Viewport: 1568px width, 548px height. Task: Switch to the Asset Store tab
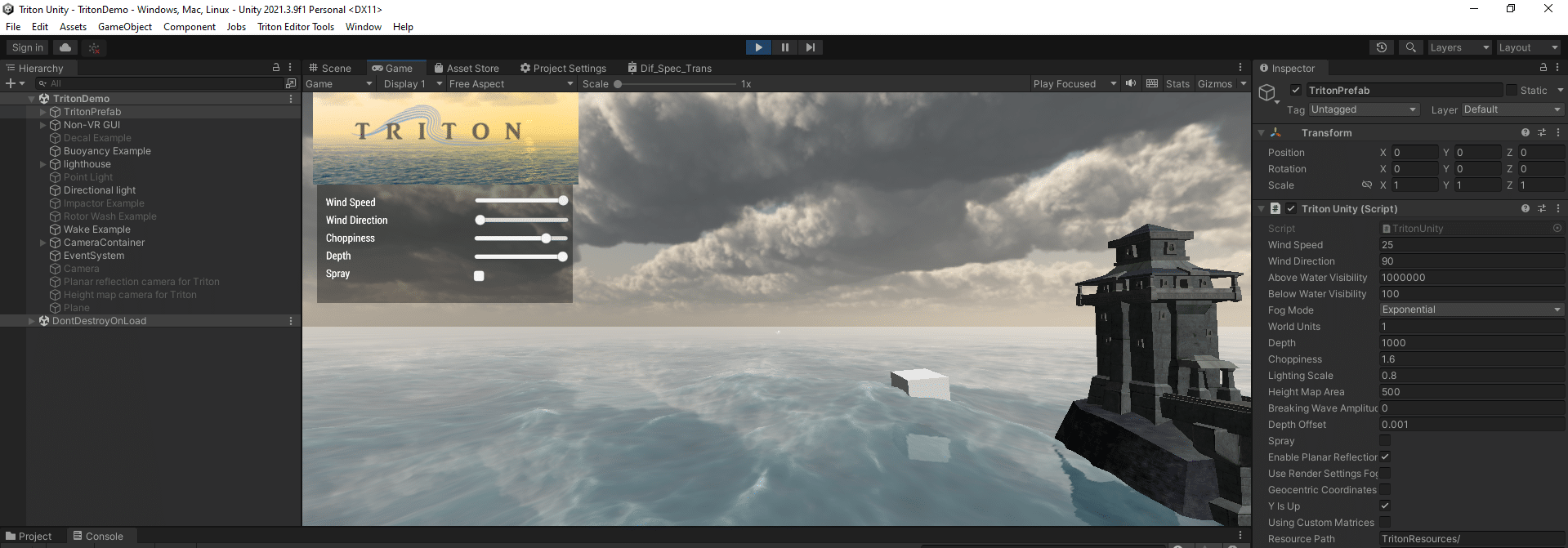(x=467, y=68)
